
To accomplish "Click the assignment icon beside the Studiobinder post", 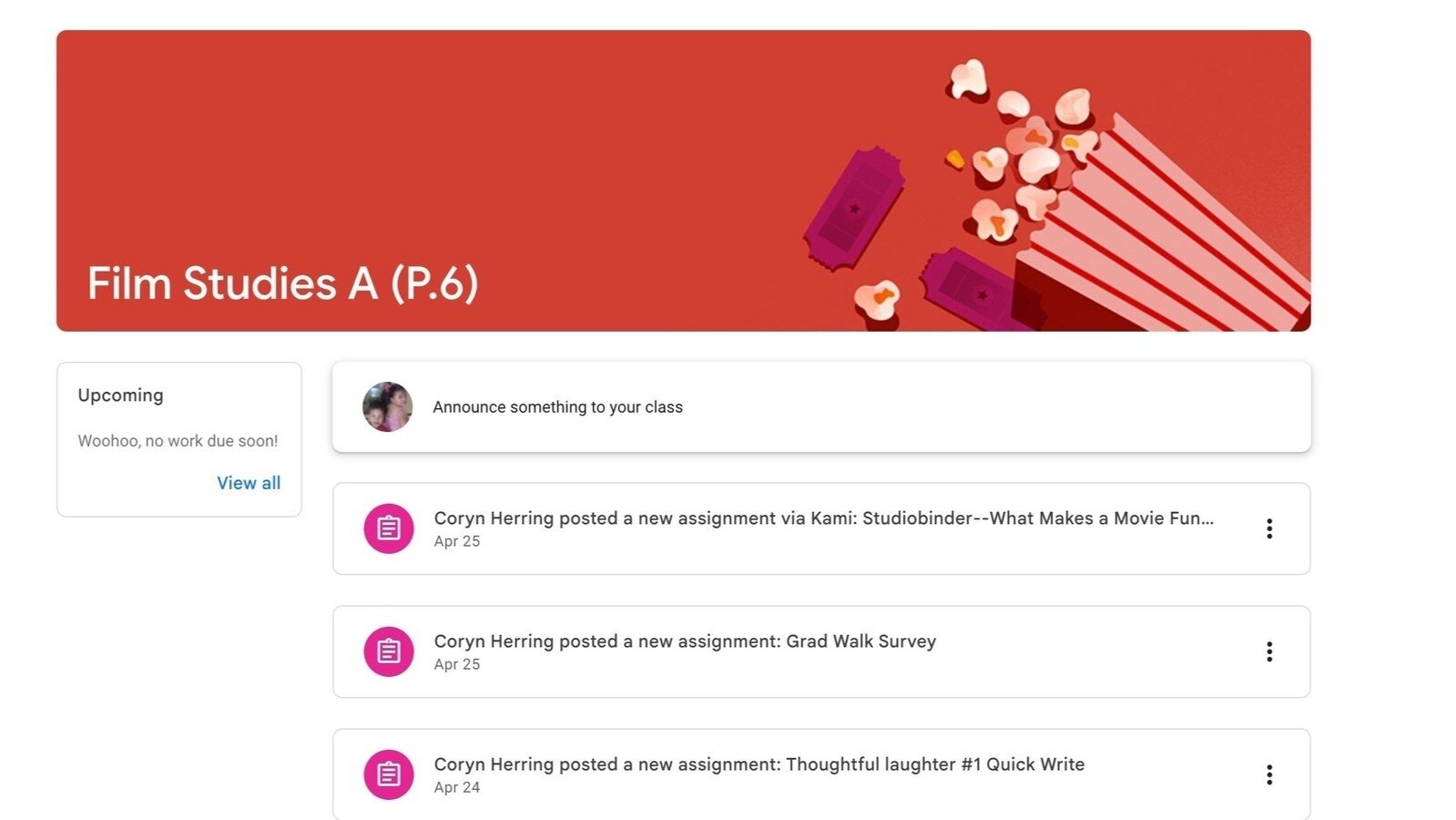I will [389, 528].
